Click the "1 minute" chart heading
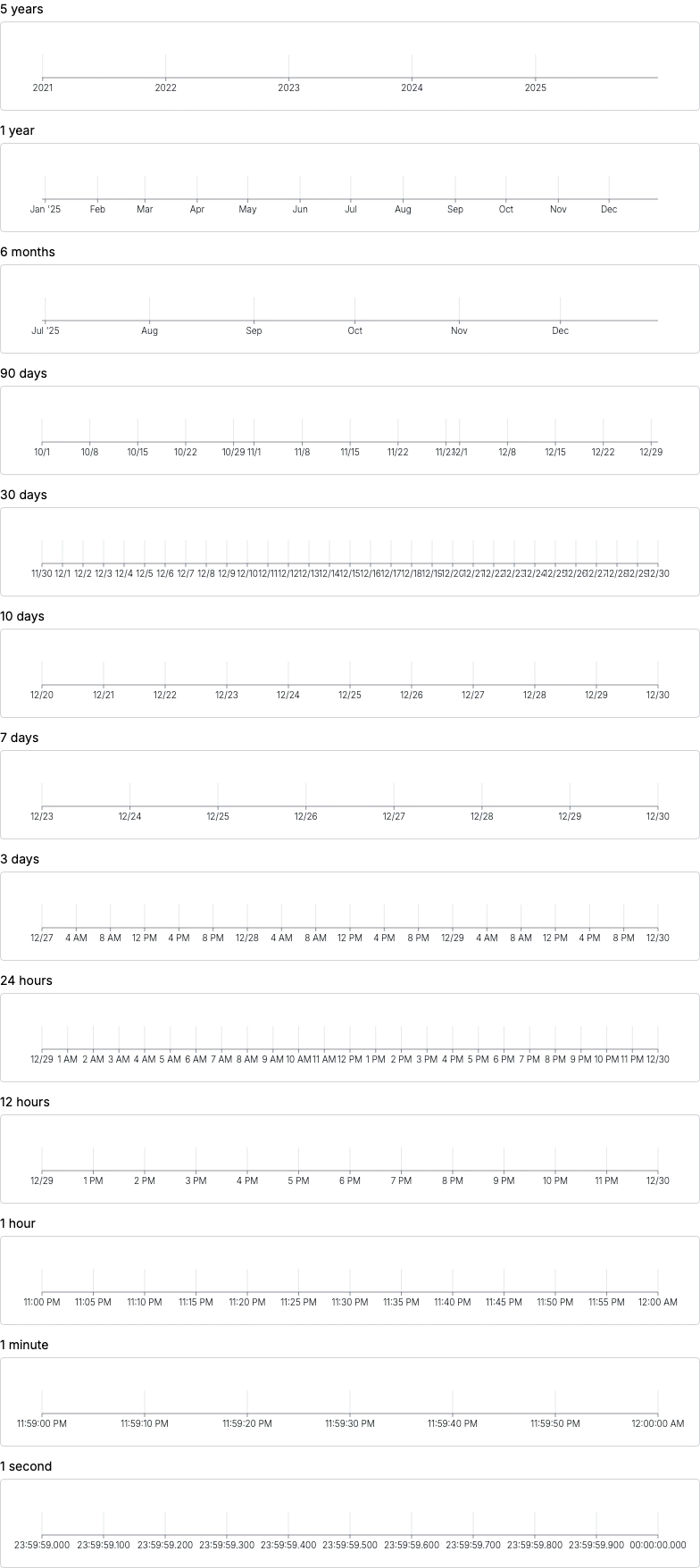This screenshot has width=700, height=1568. (x=24, y=1345)
